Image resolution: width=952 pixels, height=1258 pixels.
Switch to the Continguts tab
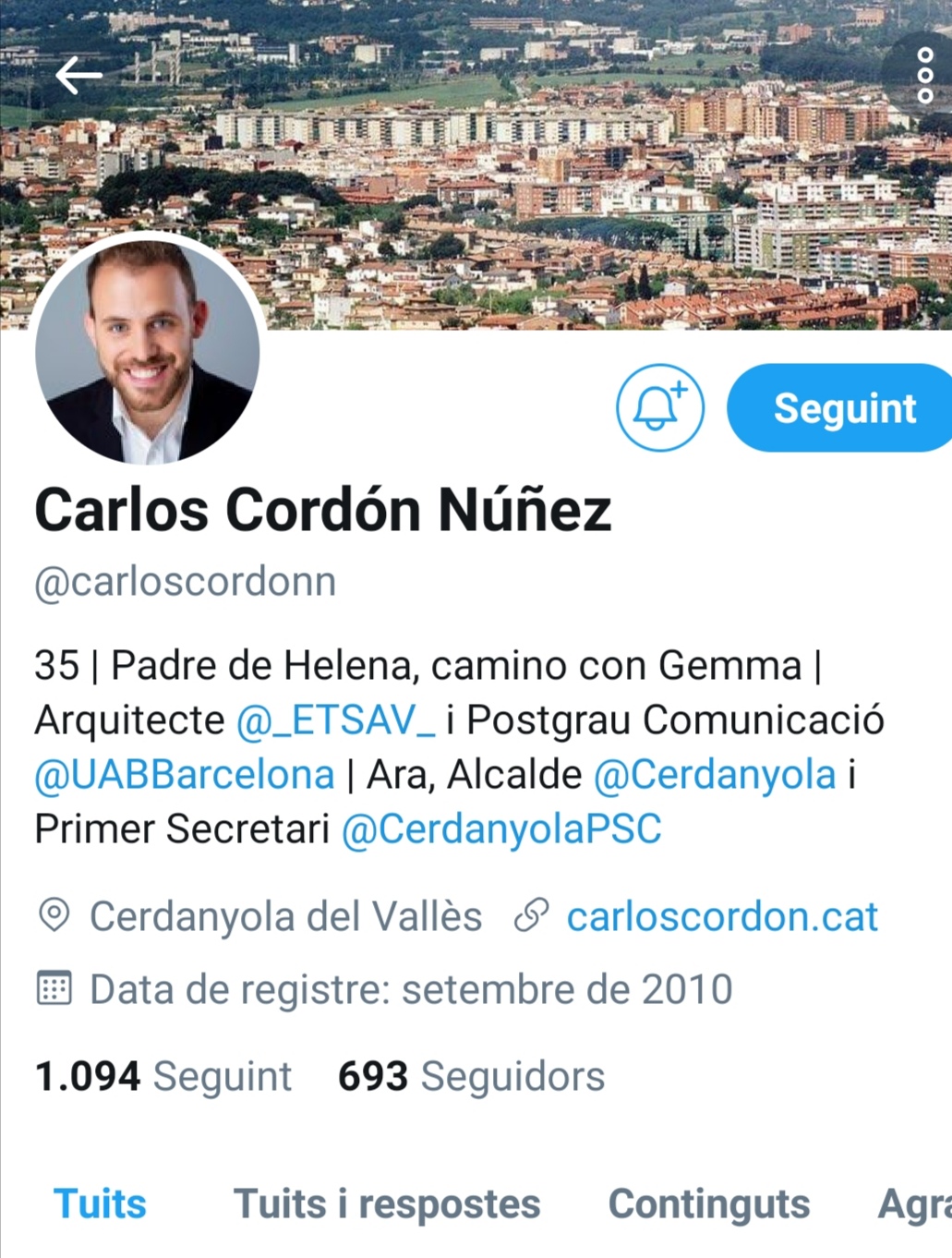pyautogui.click(x=709, y=1204)
